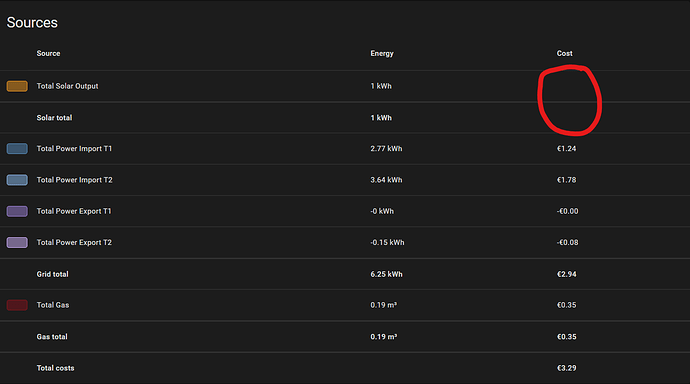
Task: Open the Total Solar Output row
Action: [x=345, y=86]
